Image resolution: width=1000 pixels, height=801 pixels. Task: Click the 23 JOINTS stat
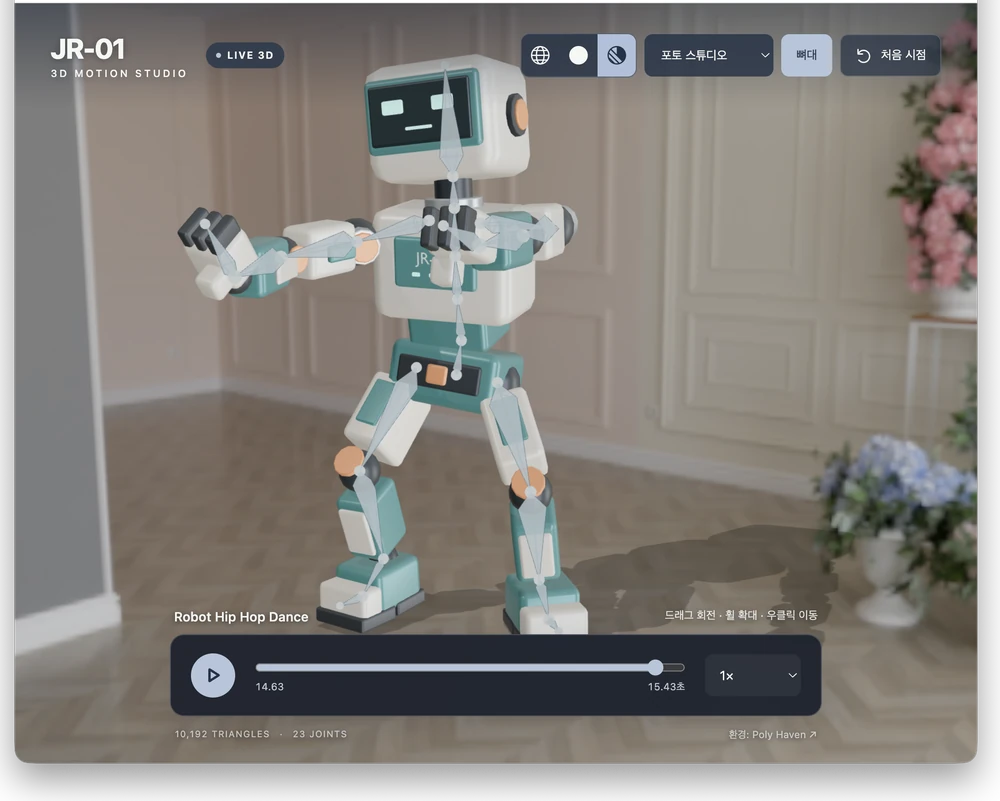coord(320,734)
